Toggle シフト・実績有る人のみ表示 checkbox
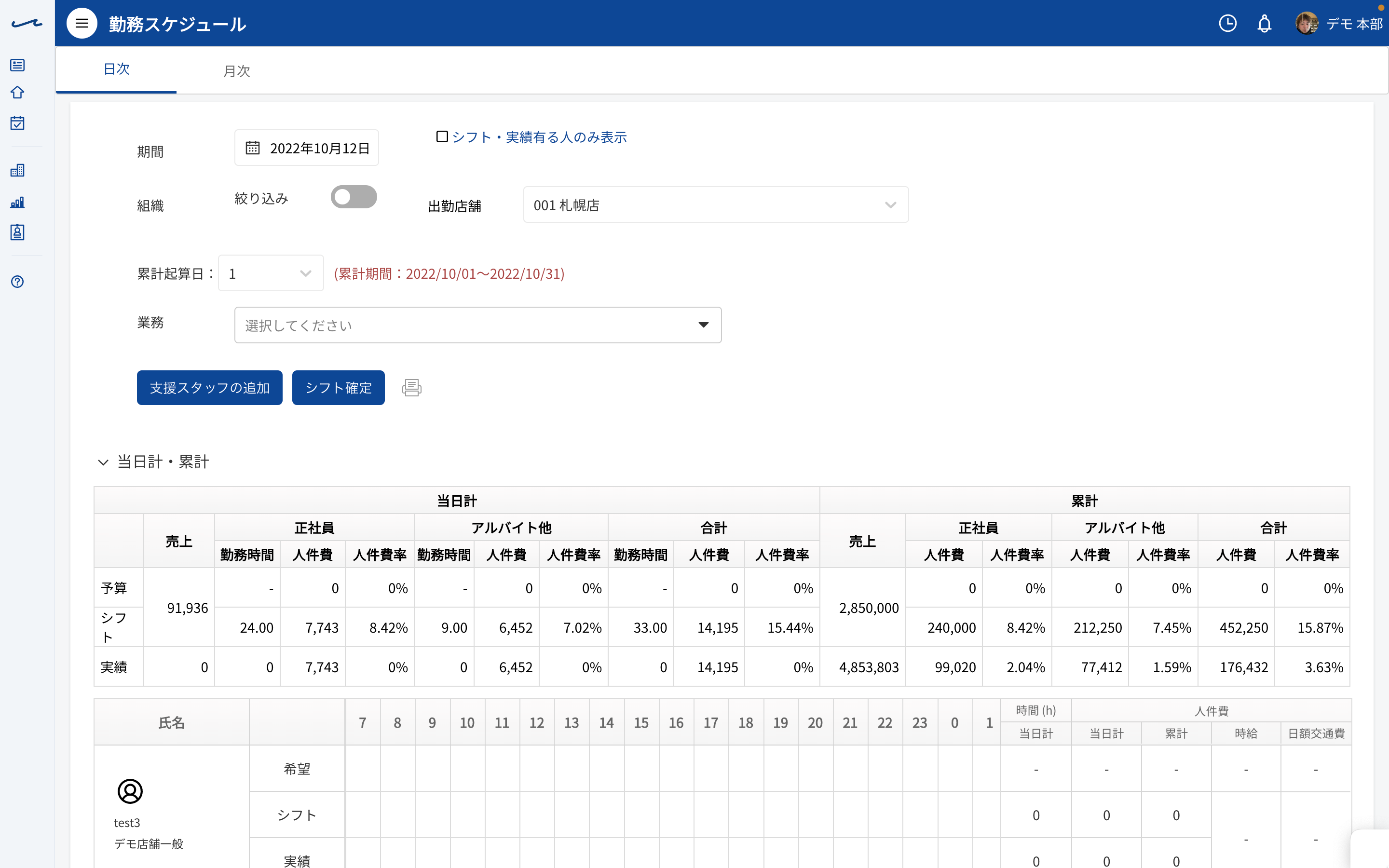 [x=442, y=136]
